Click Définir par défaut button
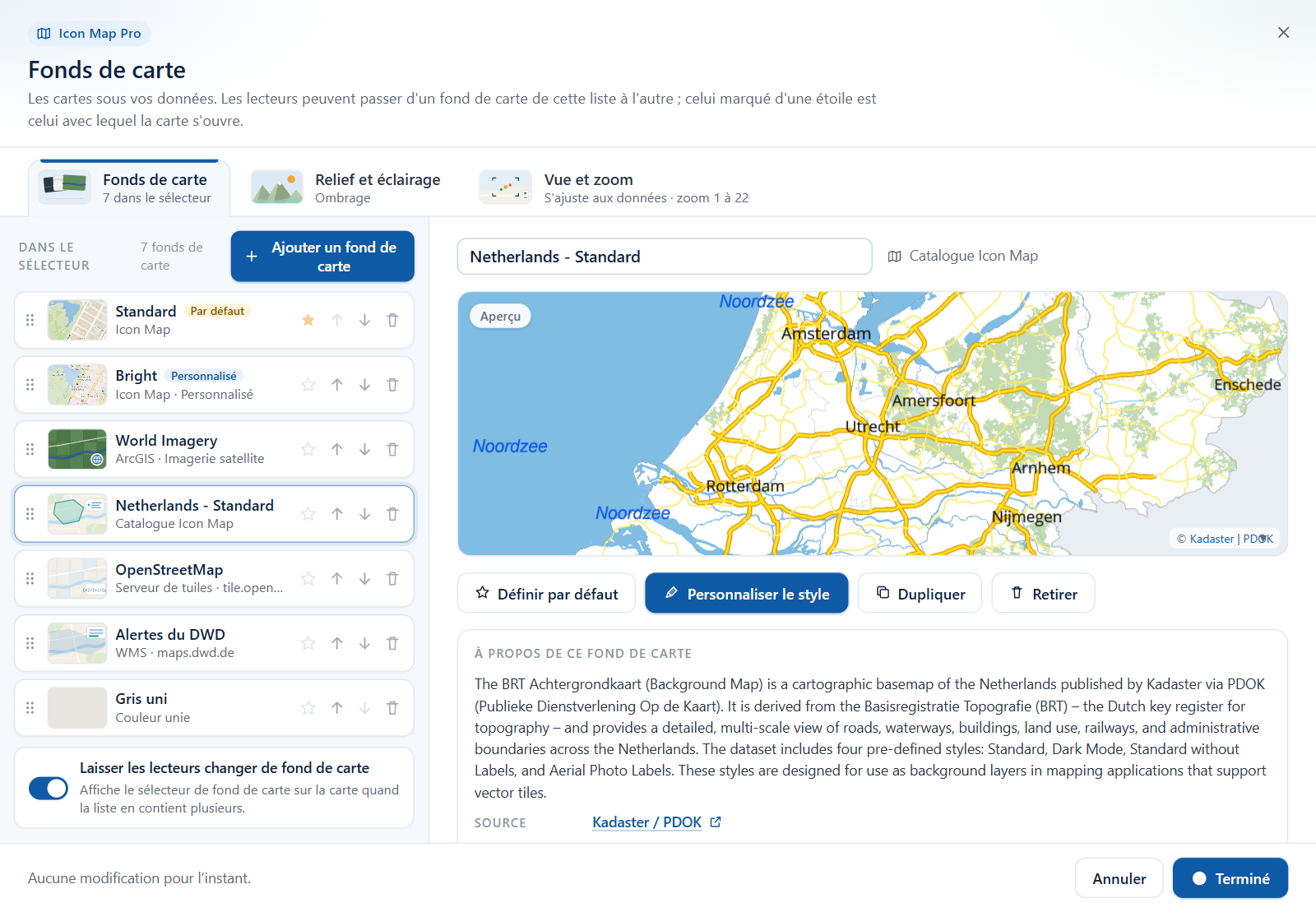 [547, 593]
